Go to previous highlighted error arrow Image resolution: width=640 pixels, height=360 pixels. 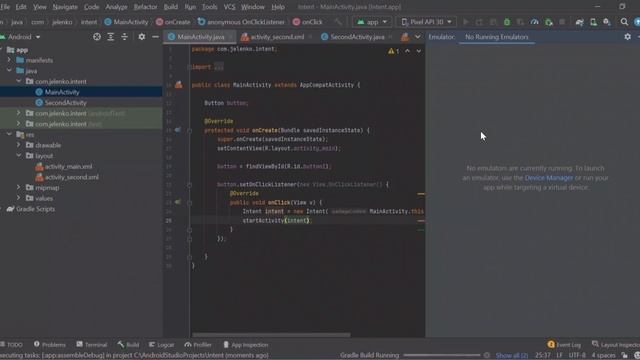(407, 51)
